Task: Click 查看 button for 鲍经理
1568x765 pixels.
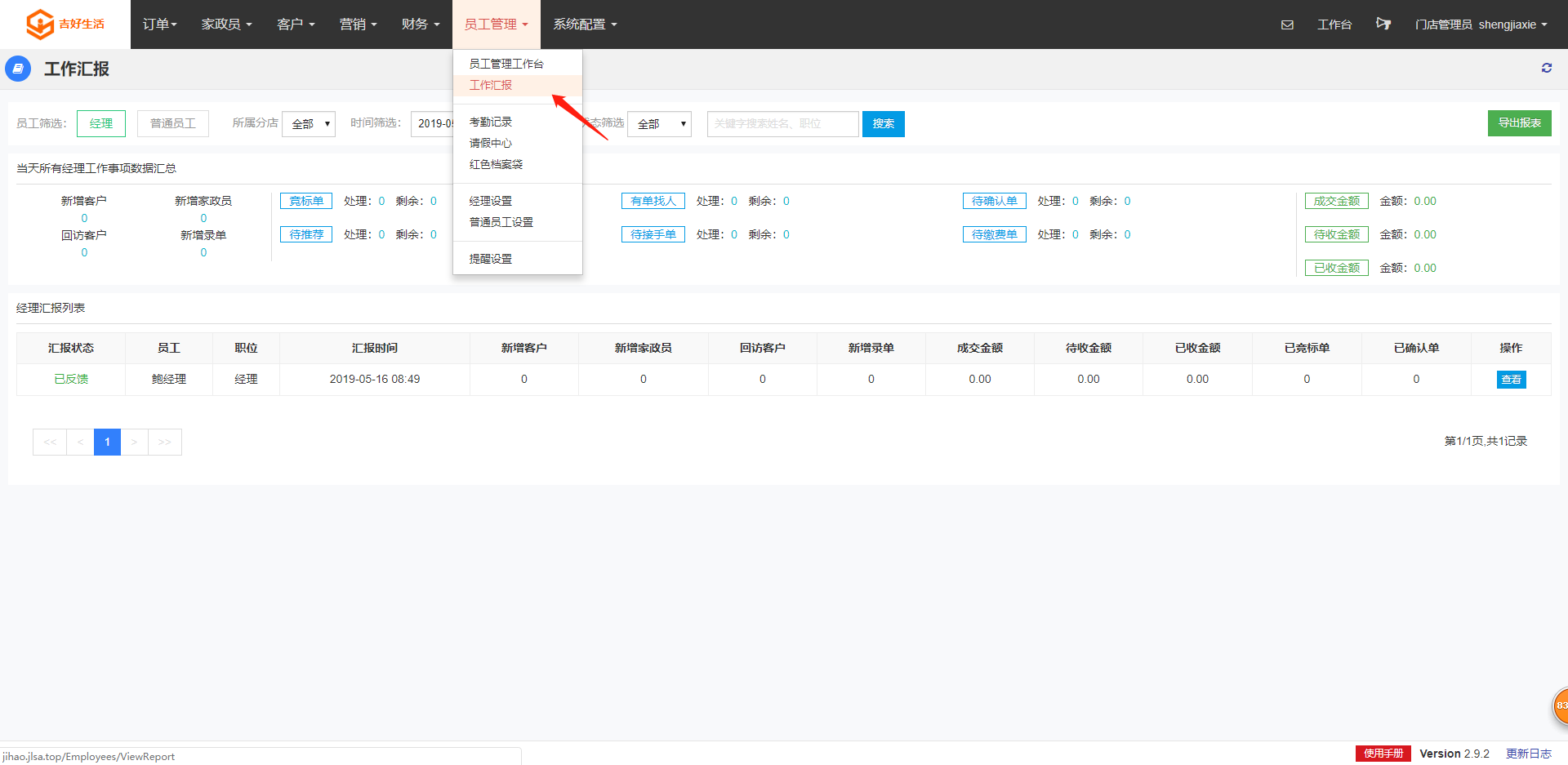Action: (x=1511, y=380)
